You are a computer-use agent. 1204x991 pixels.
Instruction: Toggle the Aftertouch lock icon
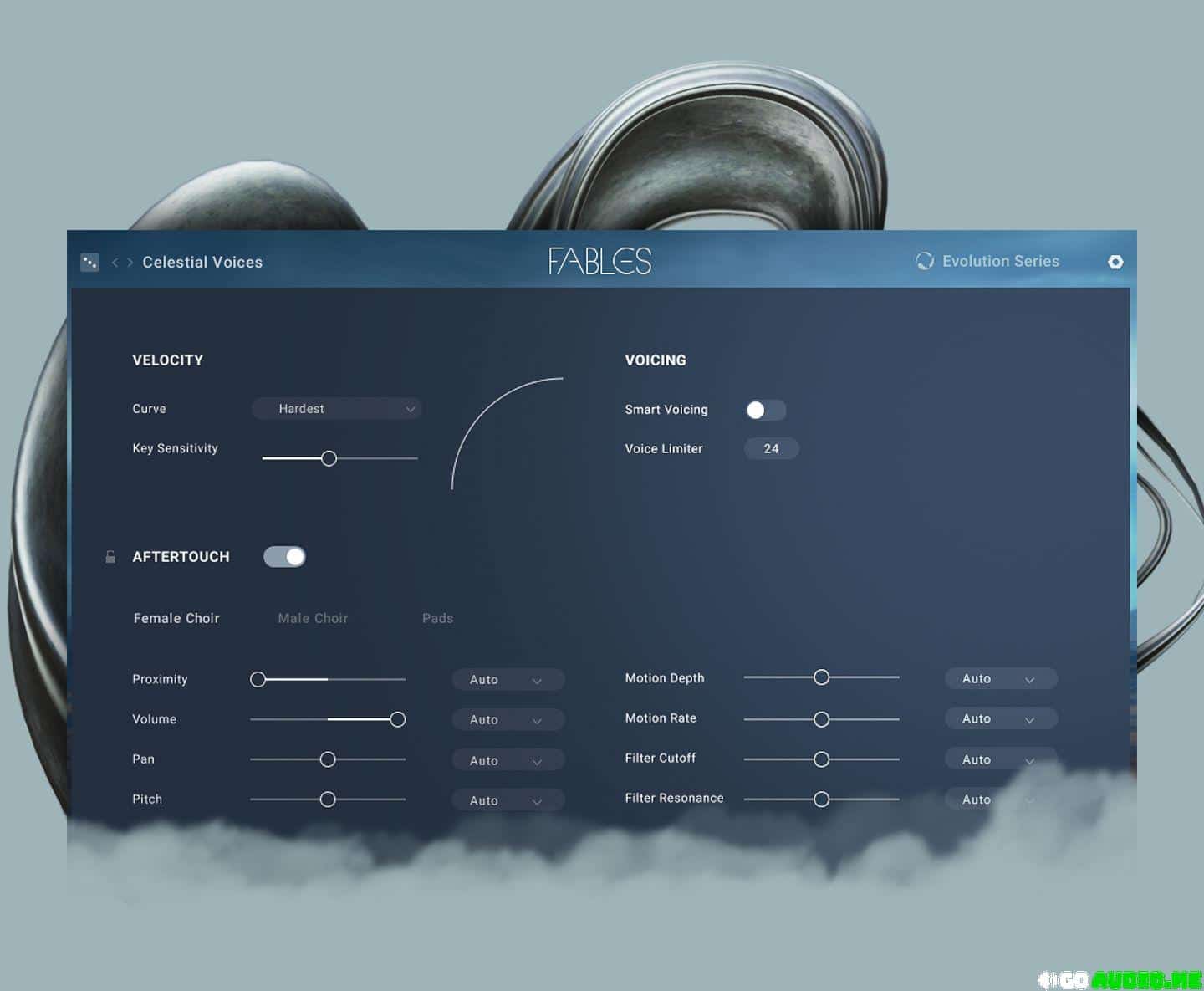coord(110,557)
